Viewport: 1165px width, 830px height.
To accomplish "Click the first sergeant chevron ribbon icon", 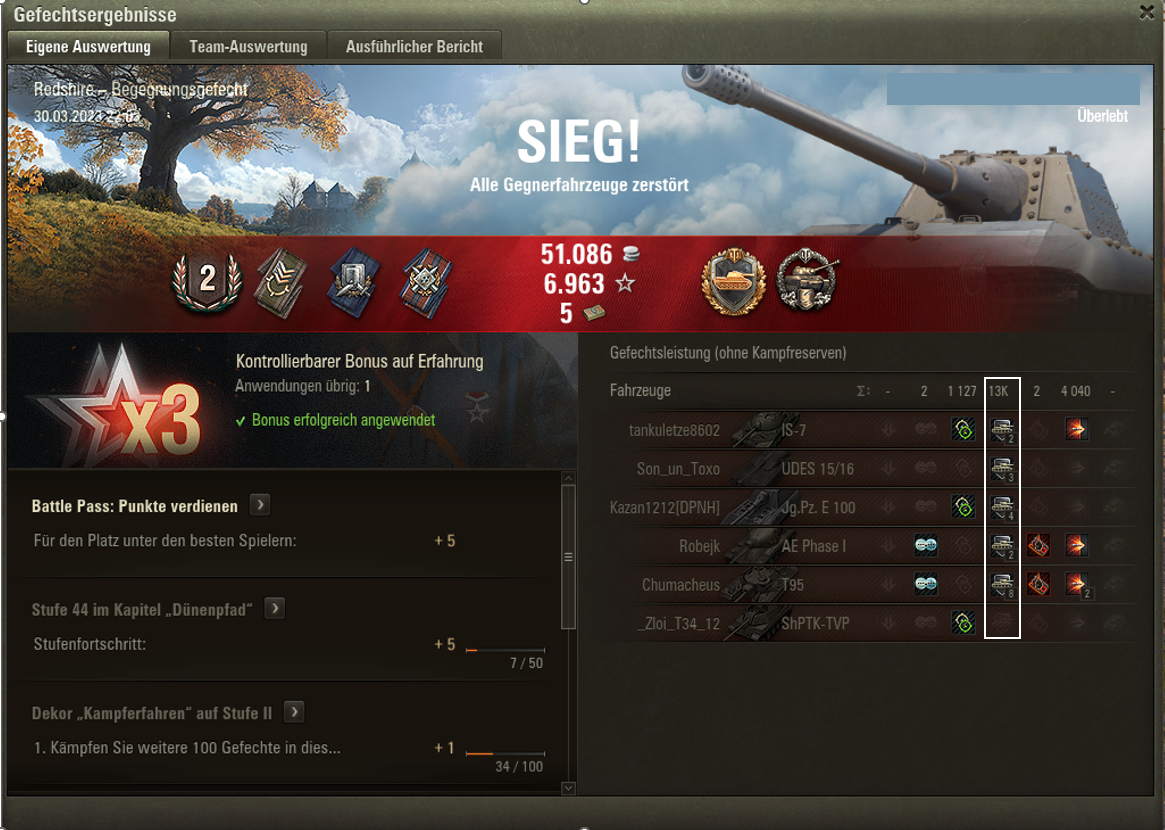I will (281, 282).
